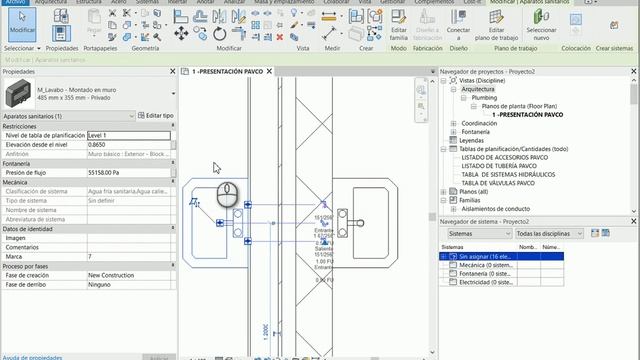This screenshot has width=640, height=360.
Task: Switch to the Sistemas ribbon tab
Action: (147, 2)
